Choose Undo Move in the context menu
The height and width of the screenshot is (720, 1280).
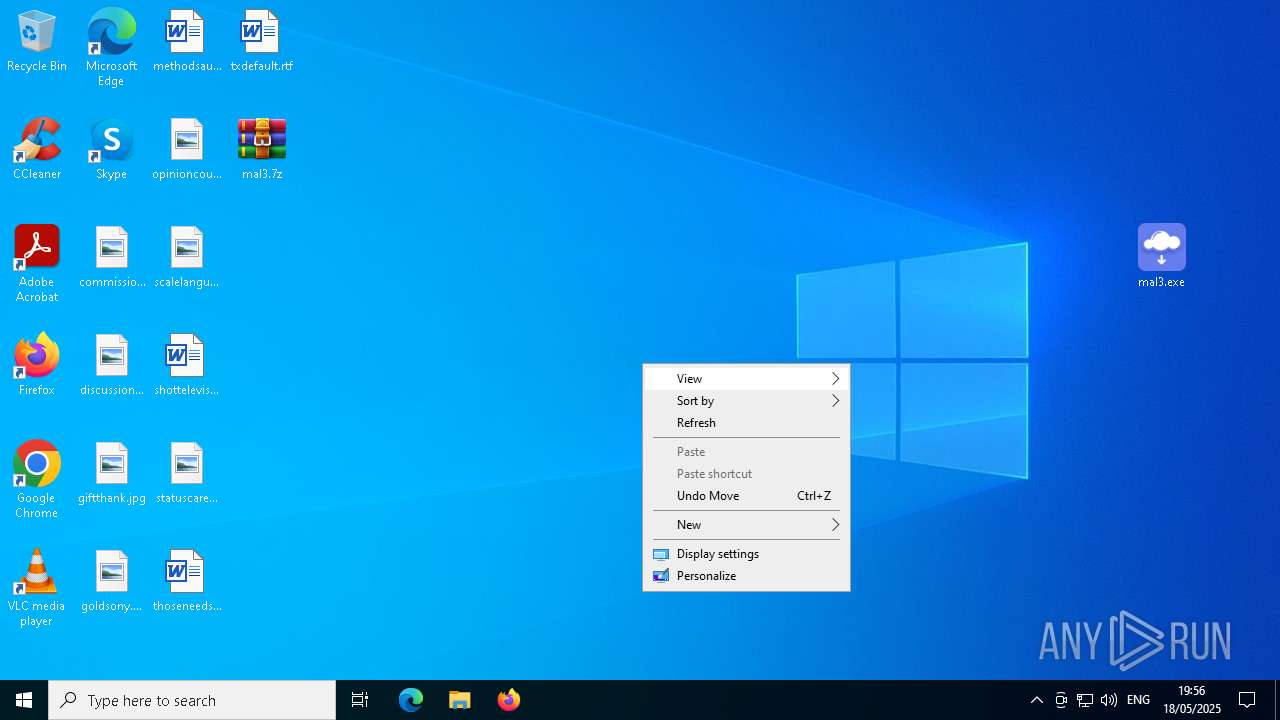point(746,496)
